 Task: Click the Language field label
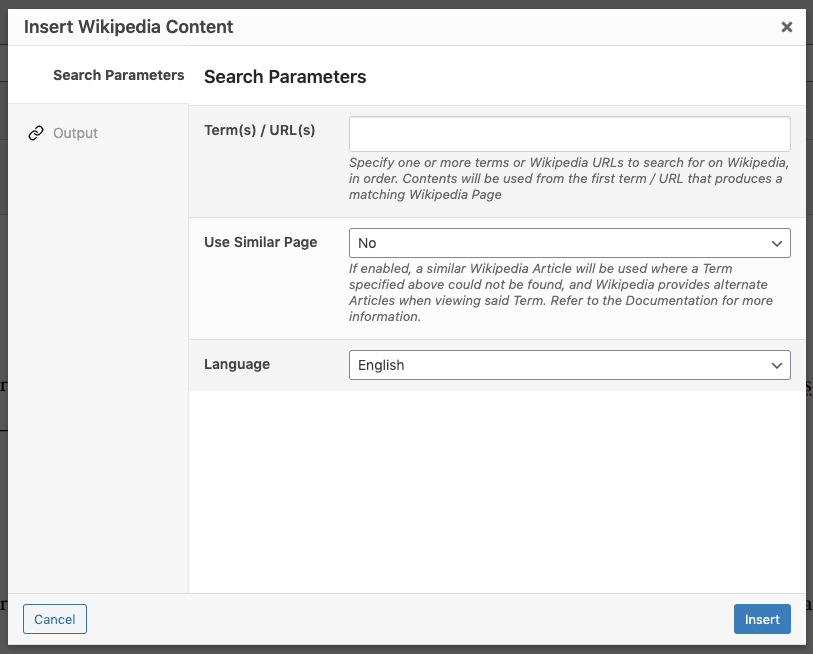[237, 364]
